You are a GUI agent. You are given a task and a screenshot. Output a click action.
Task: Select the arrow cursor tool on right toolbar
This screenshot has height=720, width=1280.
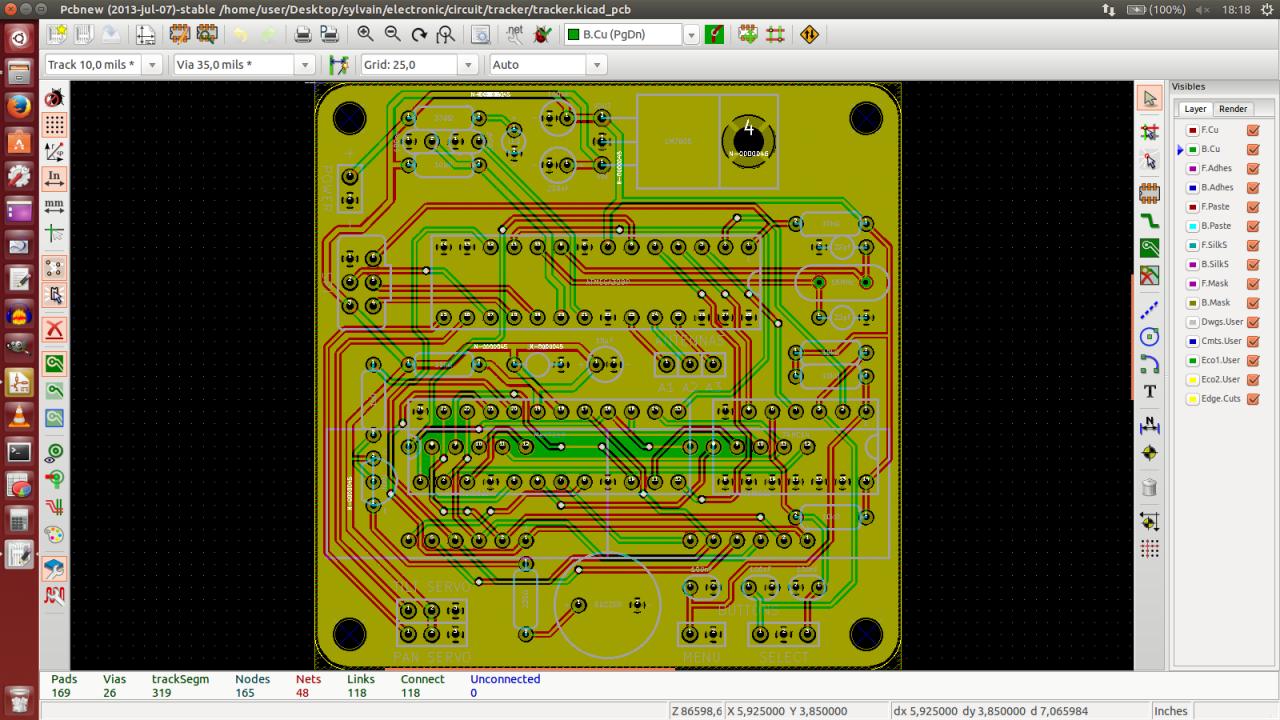(1150, 98)
